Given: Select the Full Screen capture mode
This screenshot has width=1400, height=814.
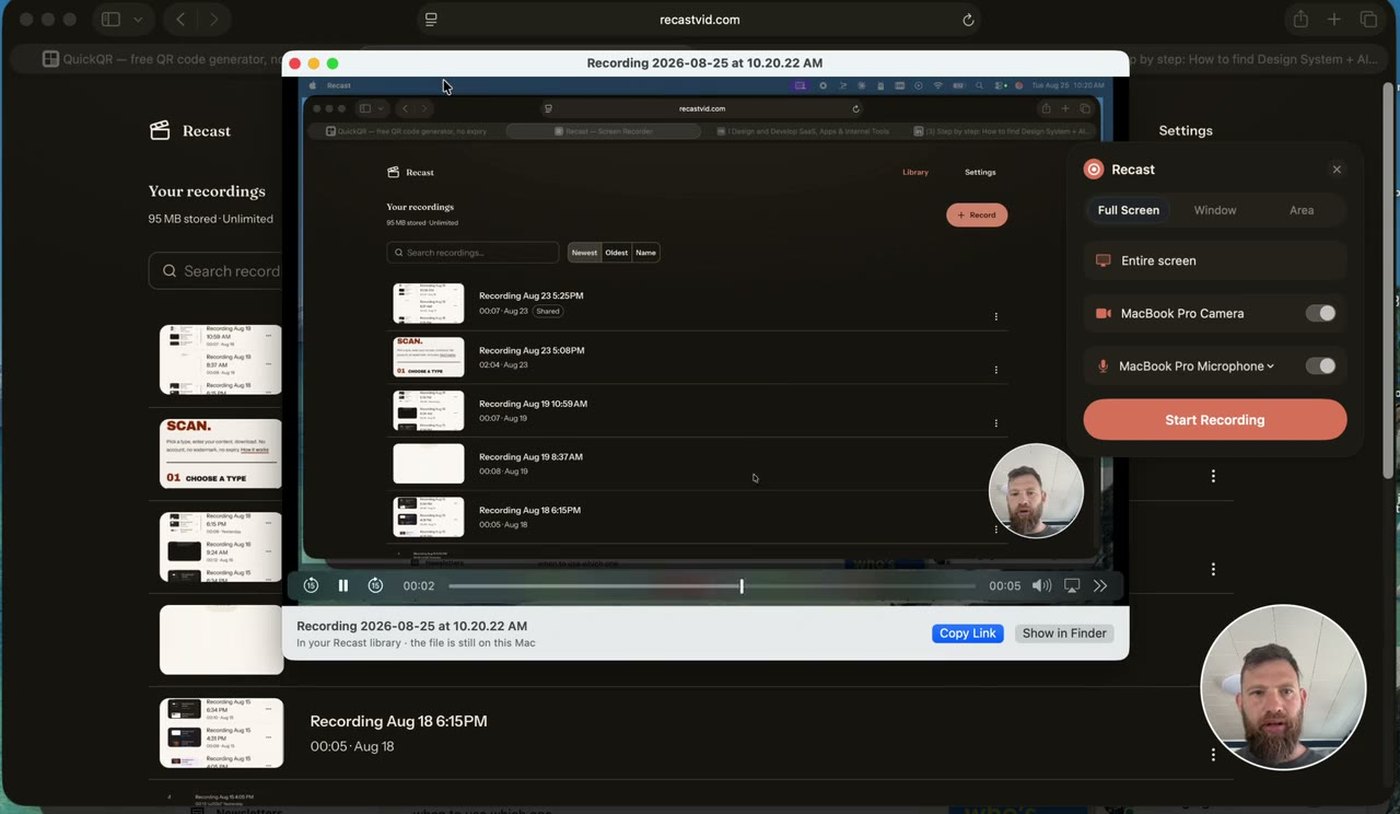Looking at the screenshot, I should (1128, 210).
